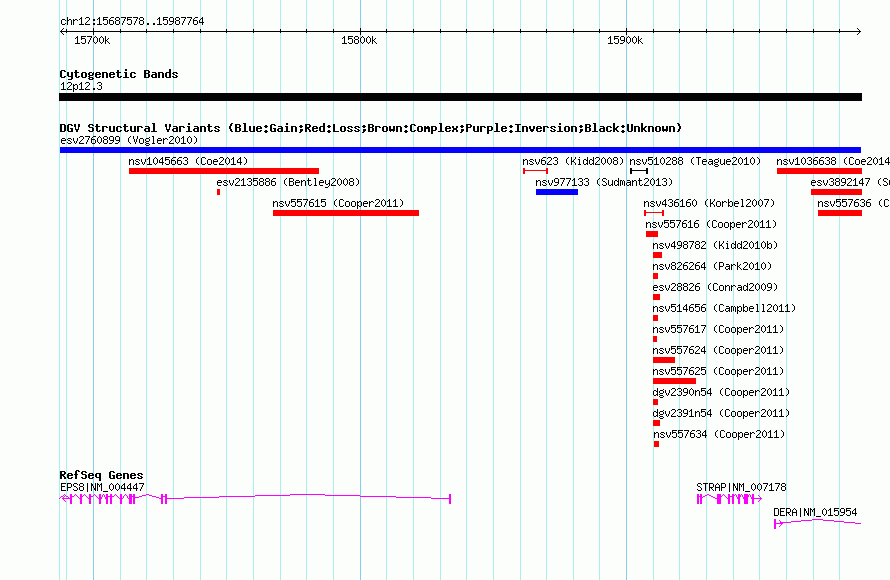Image resolution: width=890 pixels, height=580 pixels.
Task: Open the EPS8|NM_004447 gene label
Action: tap(102, 487)
